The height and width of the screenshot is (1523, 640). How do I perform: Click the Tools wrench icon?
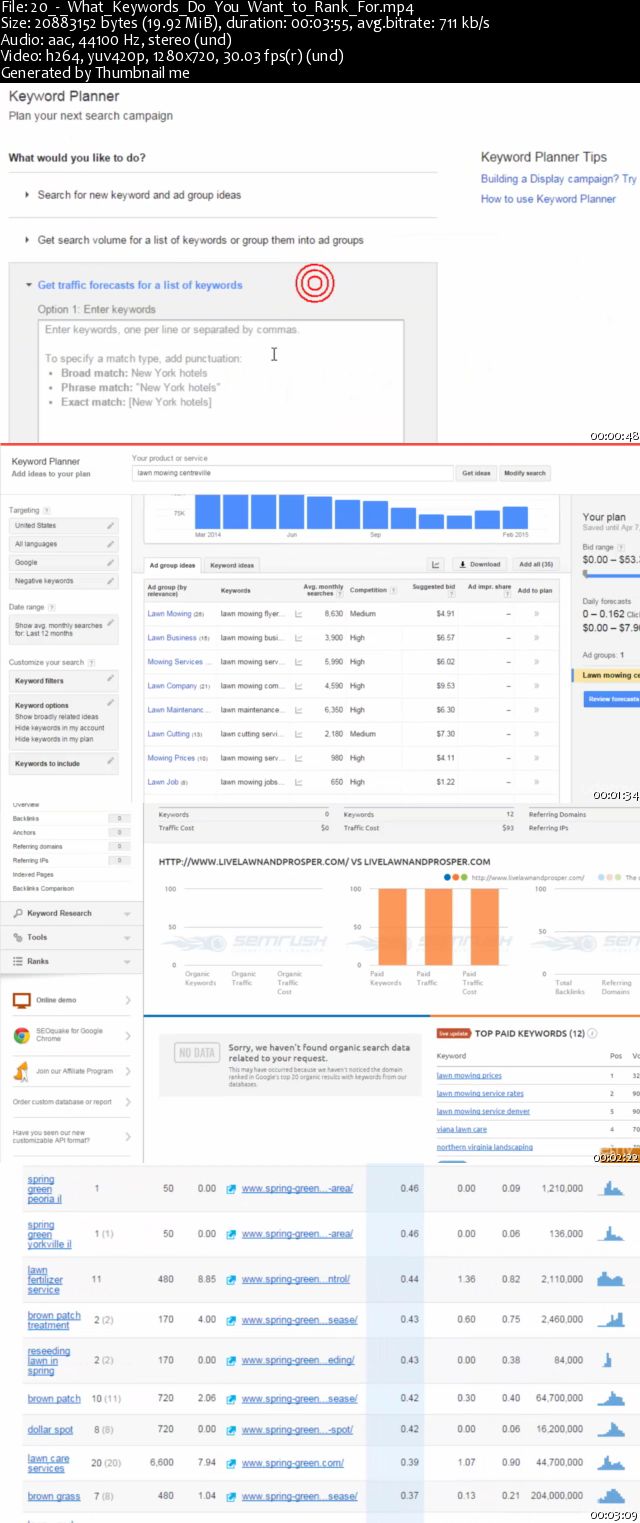18,937
